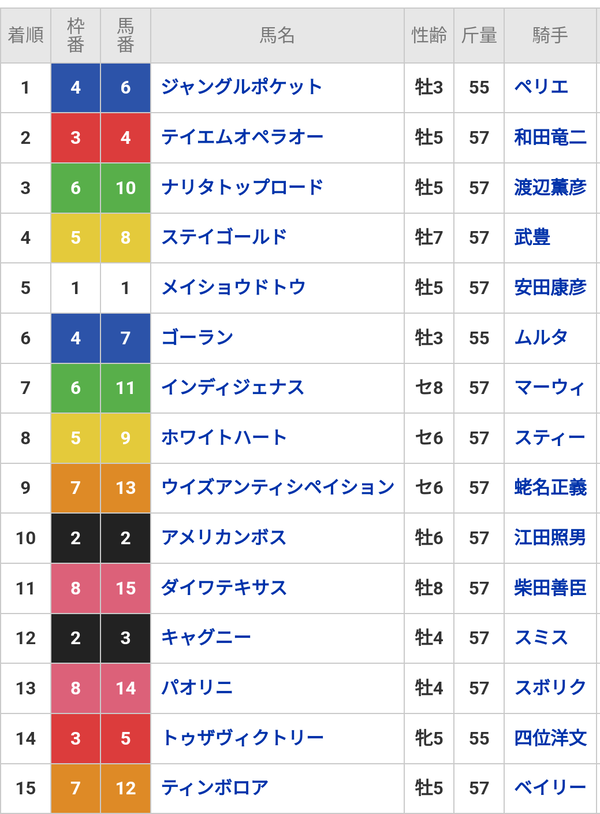Open horse link ステイゴールド
The width and height of the screenshot is (600, 814).
224,237
